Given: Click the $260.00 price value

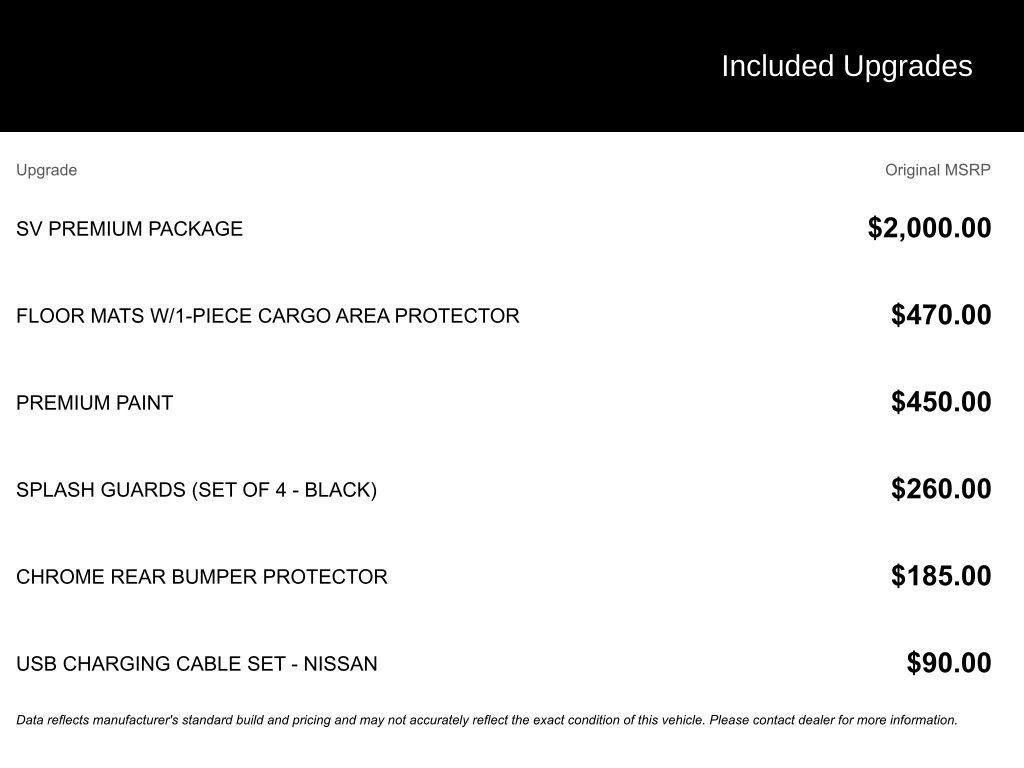Looking at the screenshot, I should [941, 488].
